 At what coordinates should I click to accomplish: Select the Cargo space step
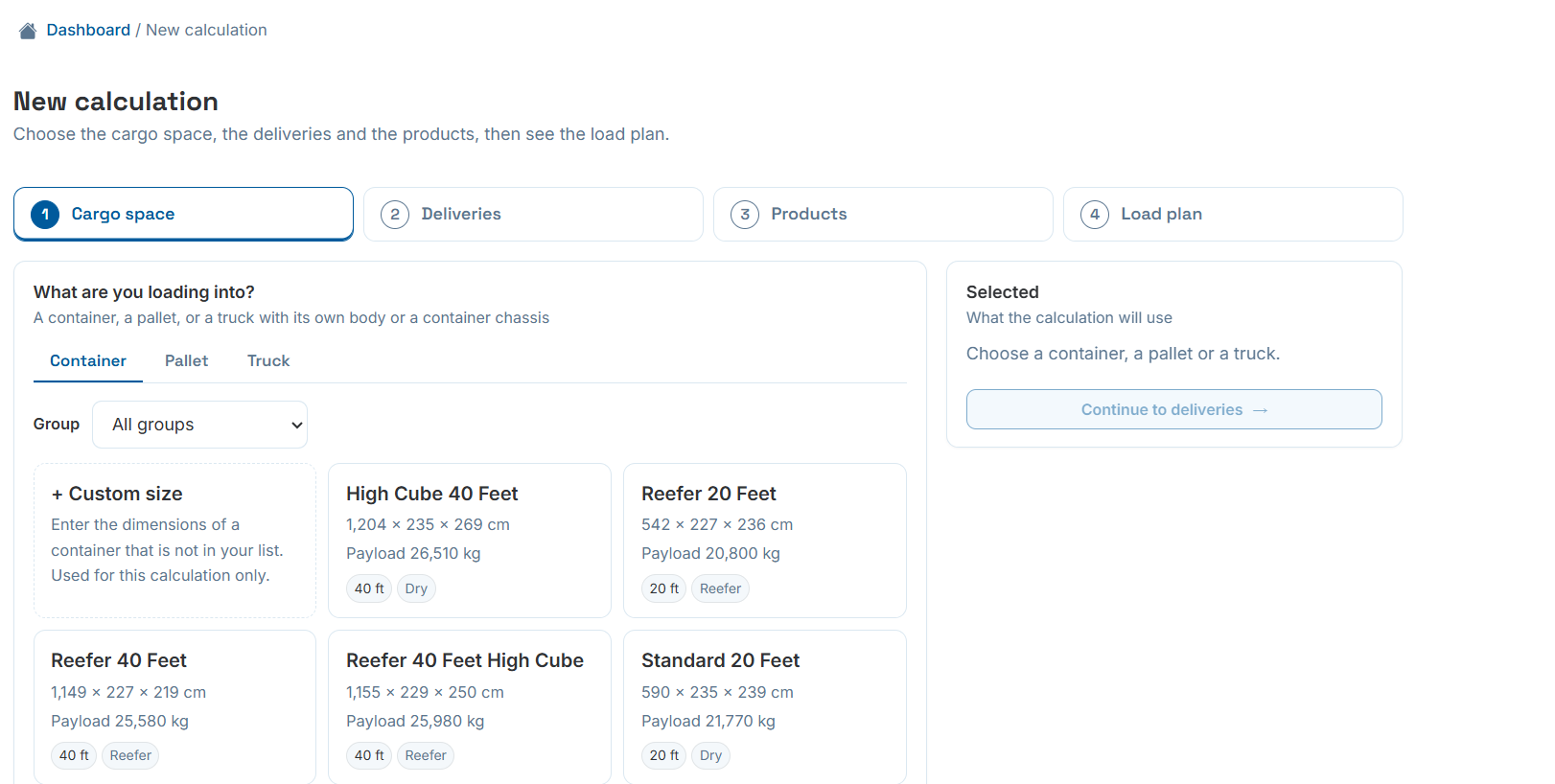183,214
